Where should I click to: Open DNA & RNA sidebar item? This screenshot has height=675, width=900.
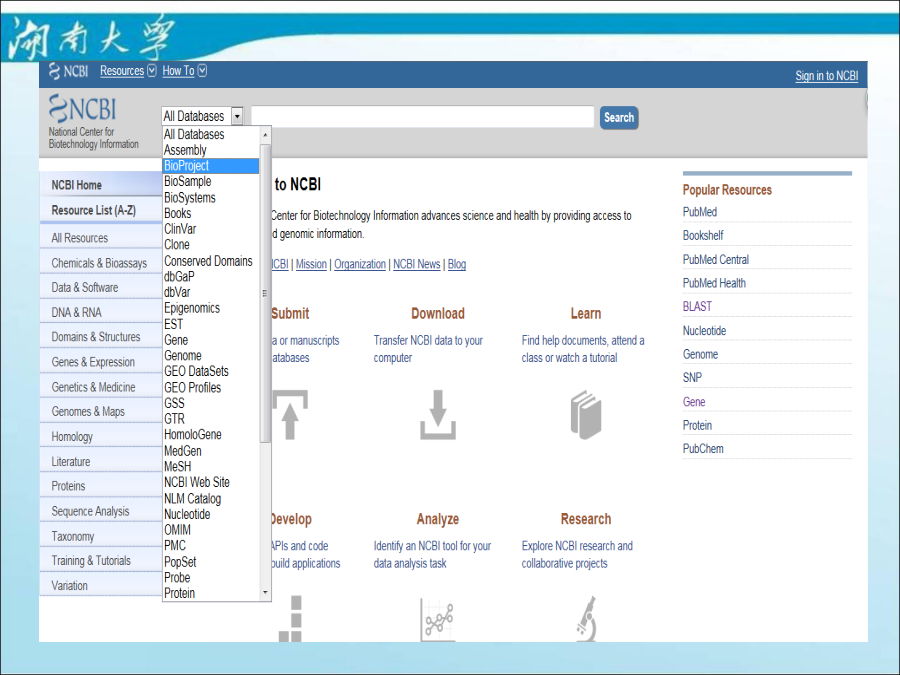(x=101, y=312)
